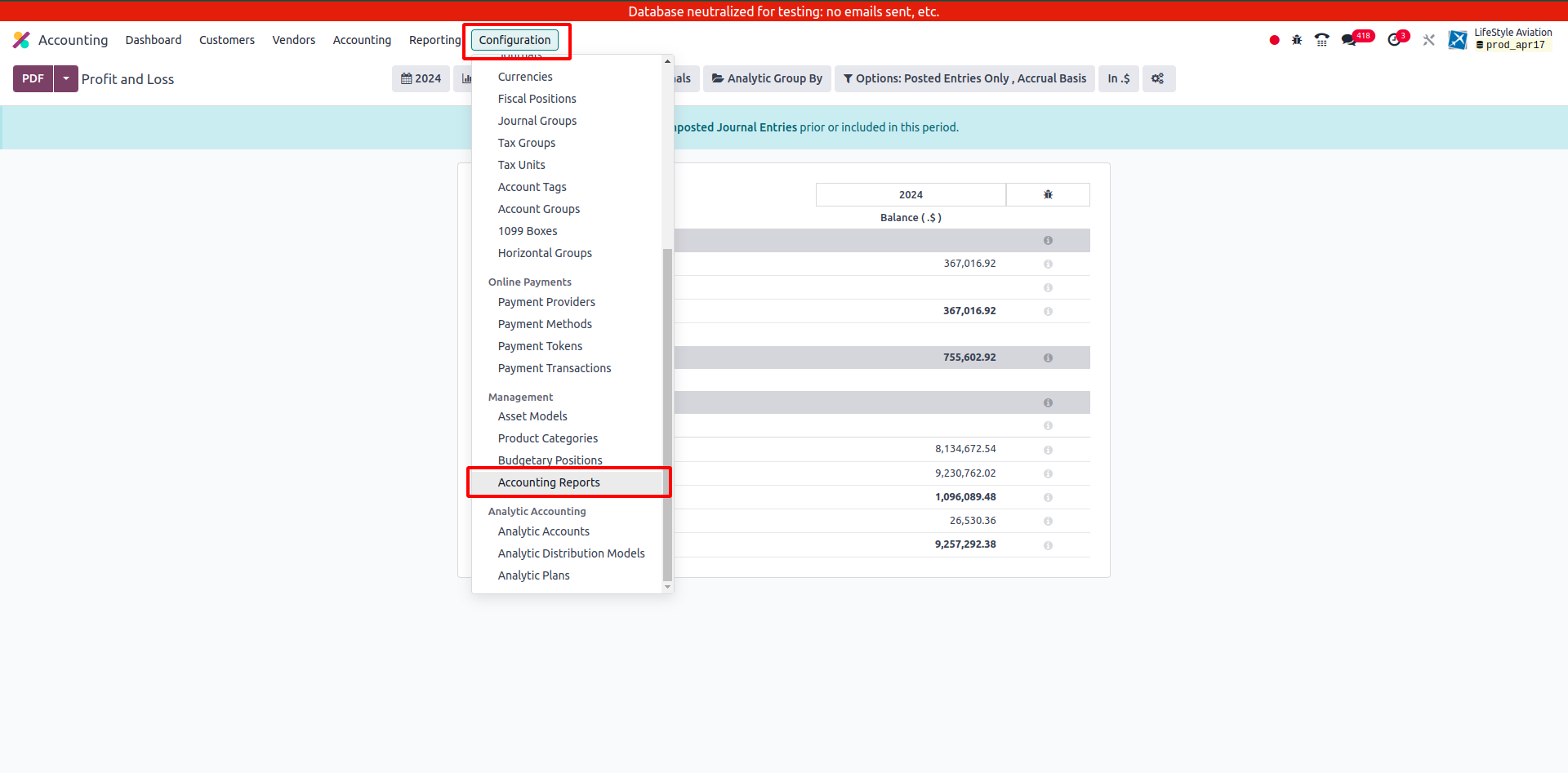Click info icon beside 755,602.92 balance
The image size is (1568, 773).
point(1048,358)
